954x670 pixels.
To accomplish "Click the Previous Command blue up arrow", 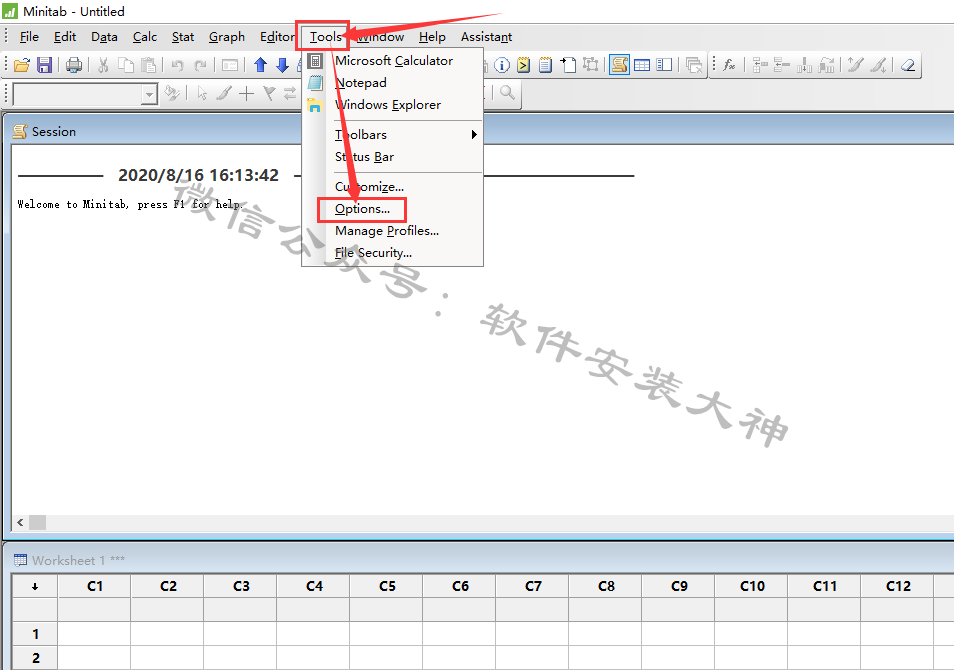I will tap(260, 65).
